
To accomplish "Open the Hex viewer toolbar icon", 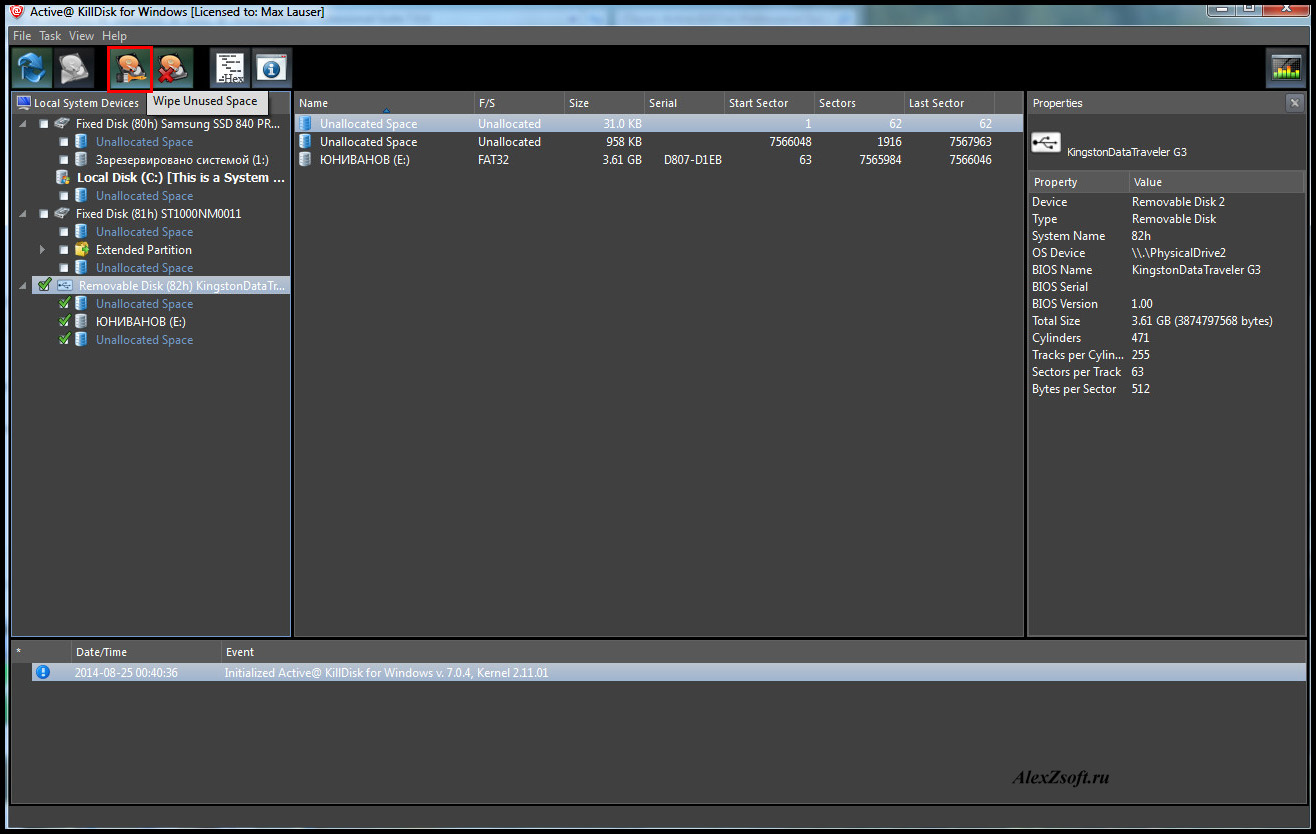I will 230,68.
